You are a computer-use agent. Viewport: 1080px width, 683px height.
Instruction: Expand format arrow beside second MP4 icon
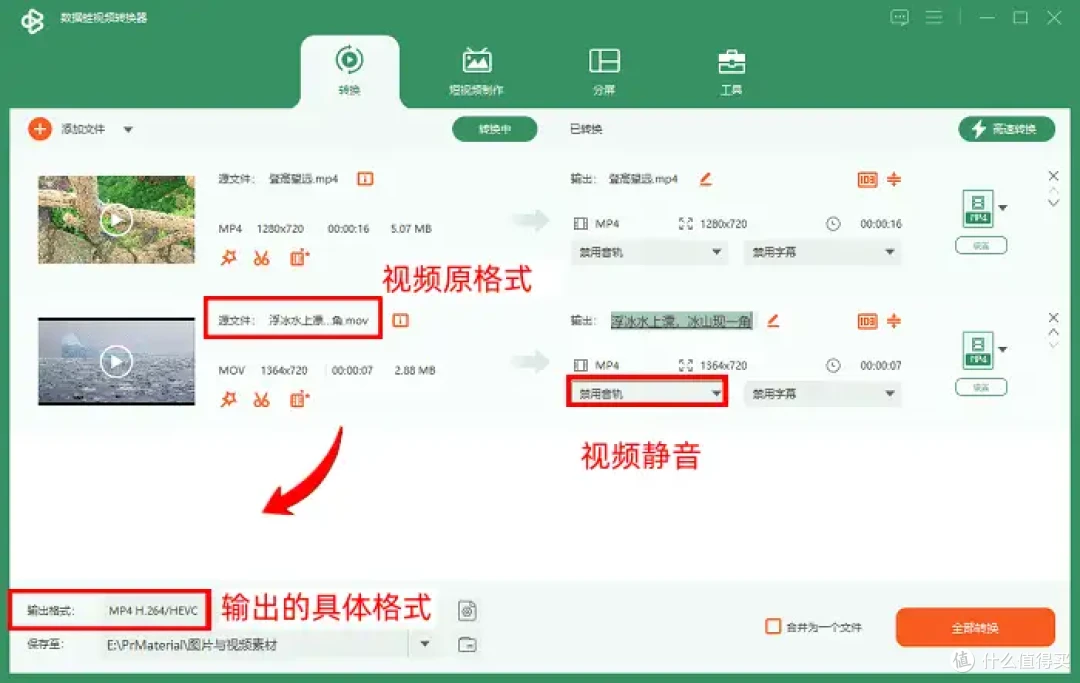pyautogui.click(x=1003, y=349)
